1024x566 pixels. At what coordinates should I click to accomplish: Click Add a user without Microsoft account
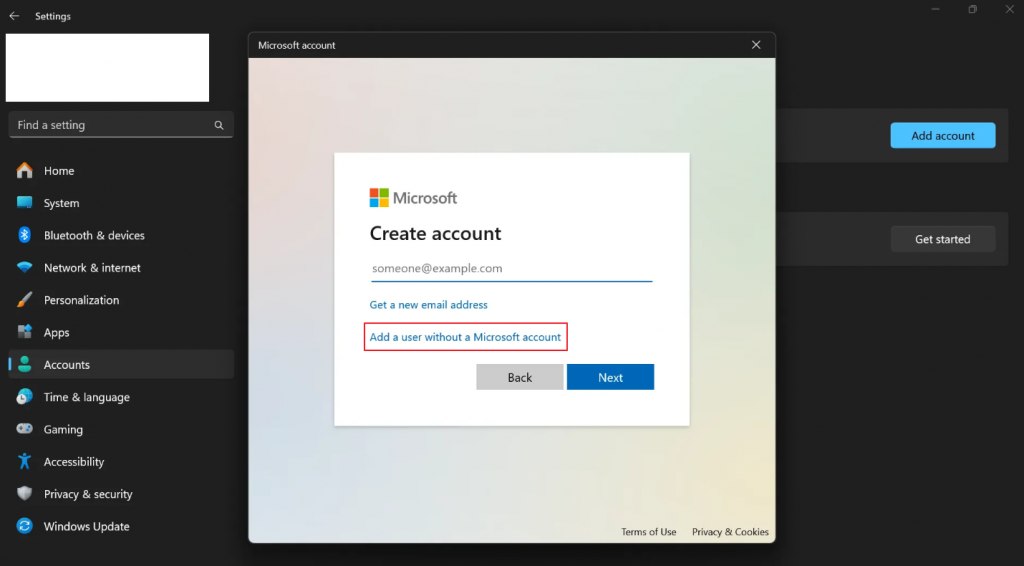(465, 337)
